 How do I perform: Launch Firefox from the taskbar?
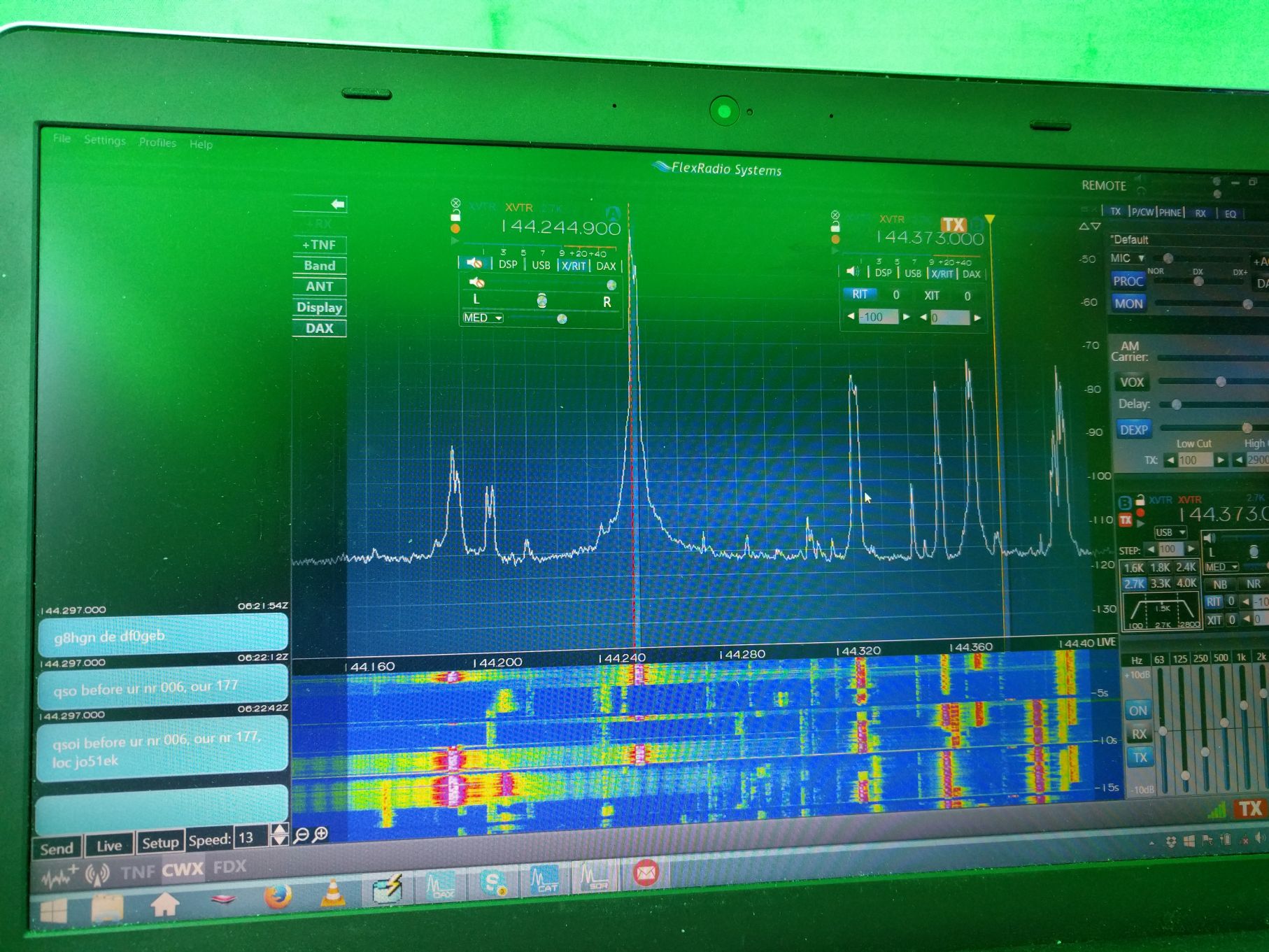point(278,895)
